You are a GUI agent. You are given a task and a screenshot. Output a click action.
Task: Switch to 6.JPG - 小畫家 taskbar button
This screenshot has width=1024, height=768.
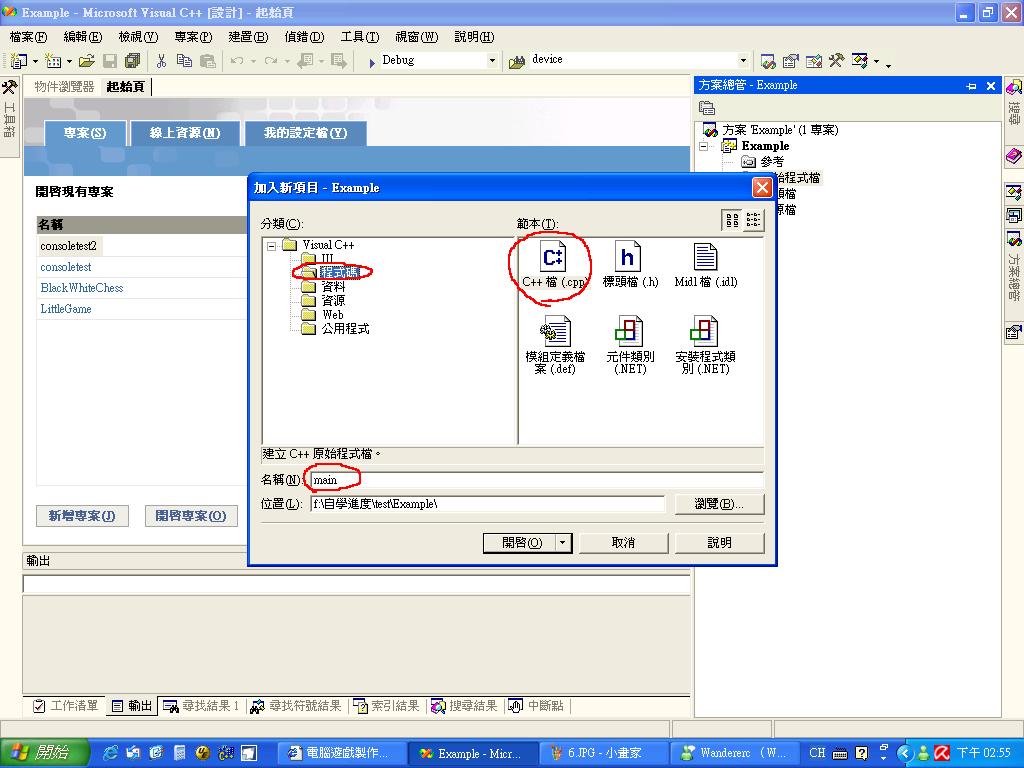click(605, 753)
